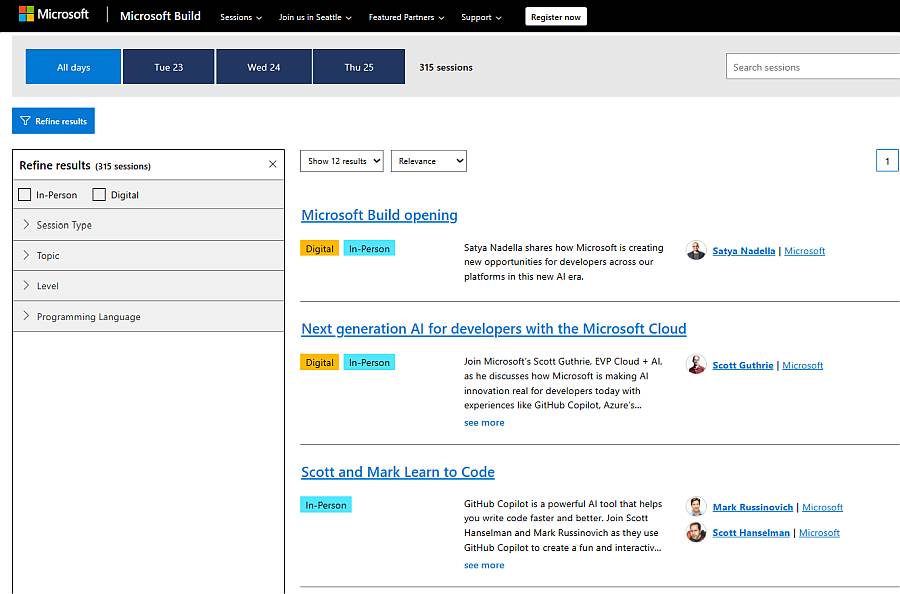Screen dimensions: 900x594
Task: Expand the Session Type filter
Action: pyautogui.click(x=149, y=225)
